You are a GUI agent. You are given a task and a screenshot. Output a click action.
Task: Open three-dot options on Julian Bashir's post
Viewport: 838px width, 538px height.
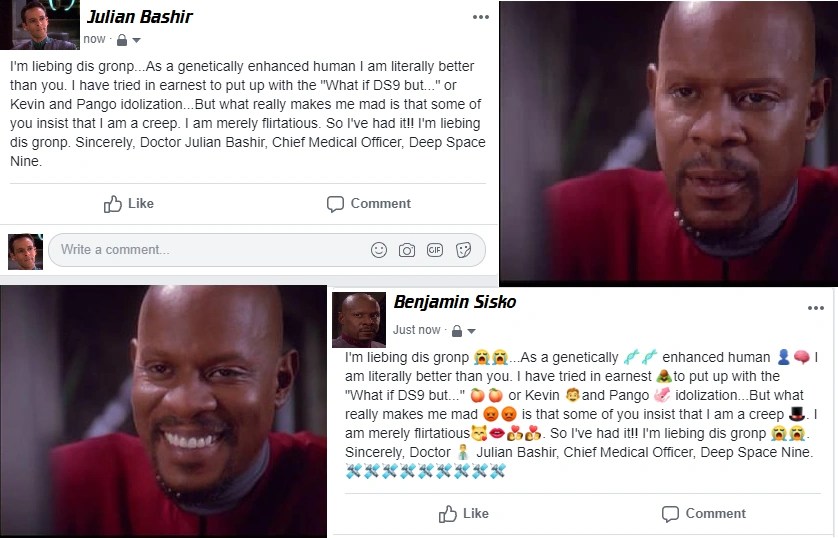click(480, 17)
